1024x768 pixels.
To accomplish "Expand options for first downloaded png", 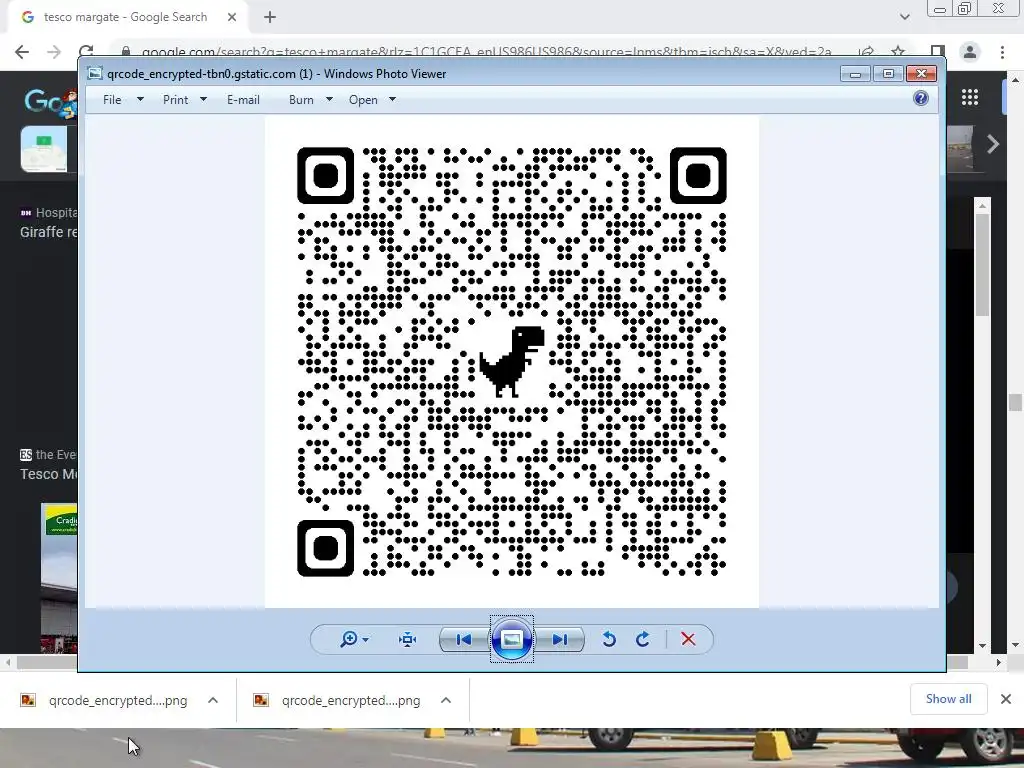I will tap(213, 700).
